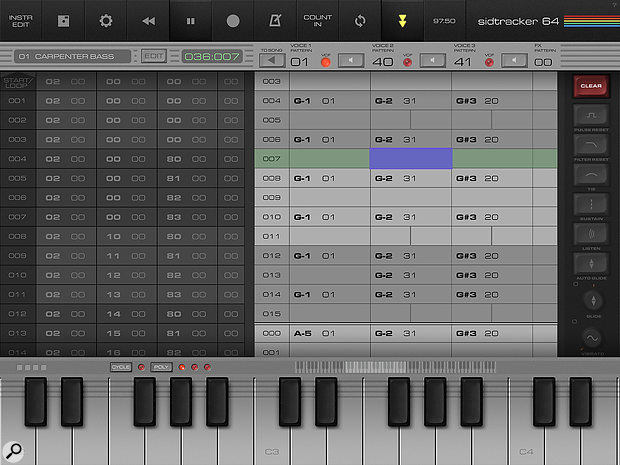The width and height of the screenshot is (620, 465).
Task: Select value 10 in song row 008
Action: pyautogui.click(x=113, y=236)
